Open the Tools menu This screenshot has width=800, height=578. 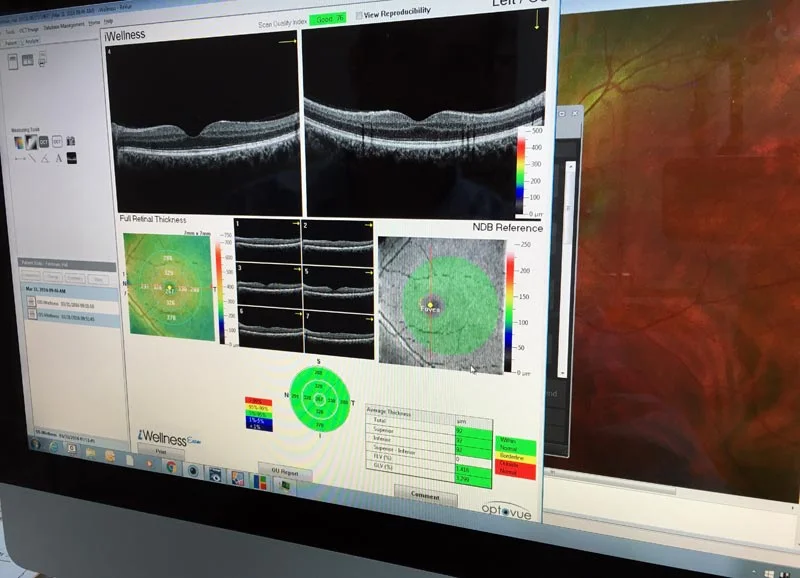(x=10, y=32)
